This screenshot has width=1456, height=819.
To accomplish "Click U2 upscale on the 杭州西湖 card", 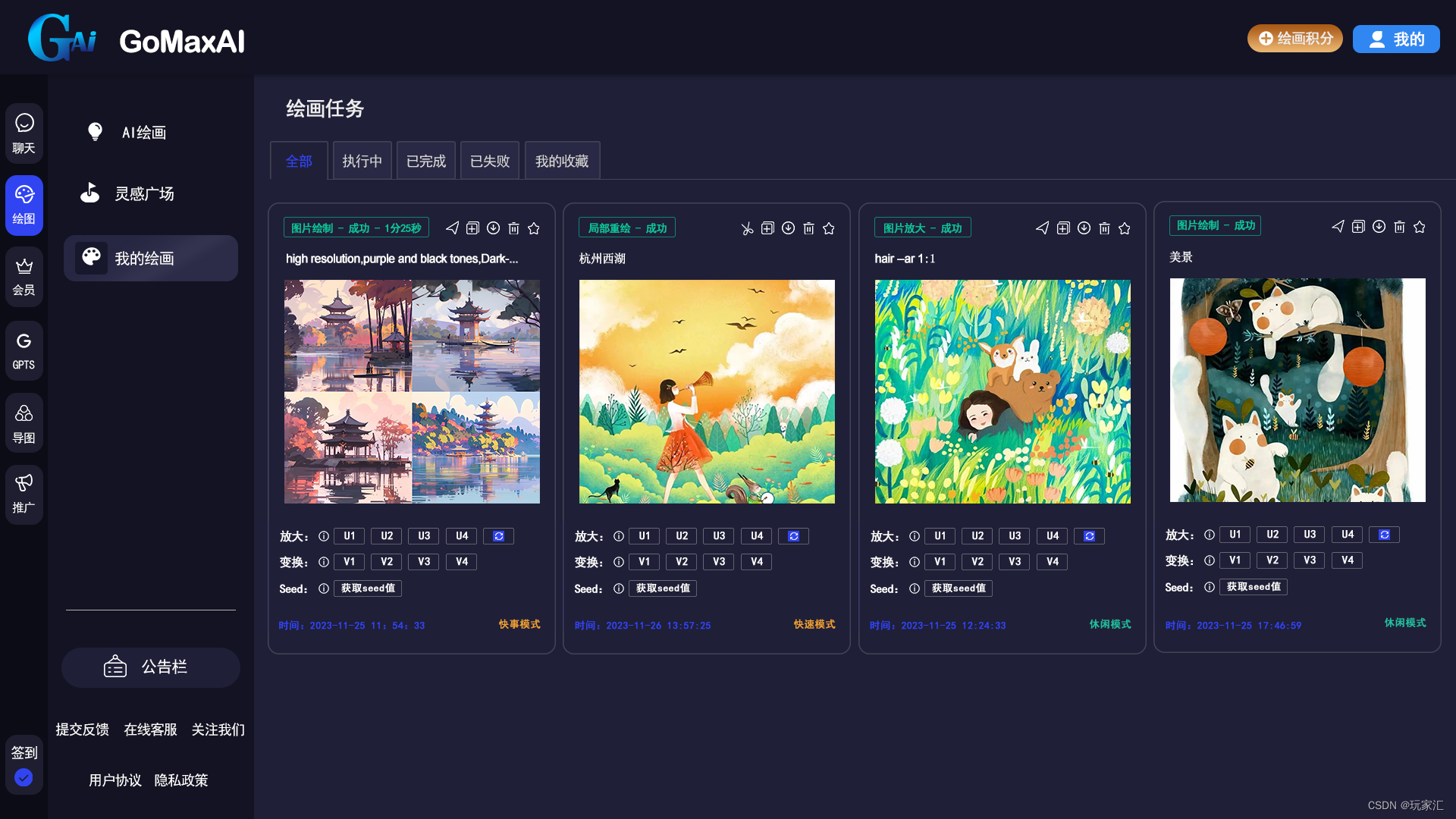I will pos(681,536).
